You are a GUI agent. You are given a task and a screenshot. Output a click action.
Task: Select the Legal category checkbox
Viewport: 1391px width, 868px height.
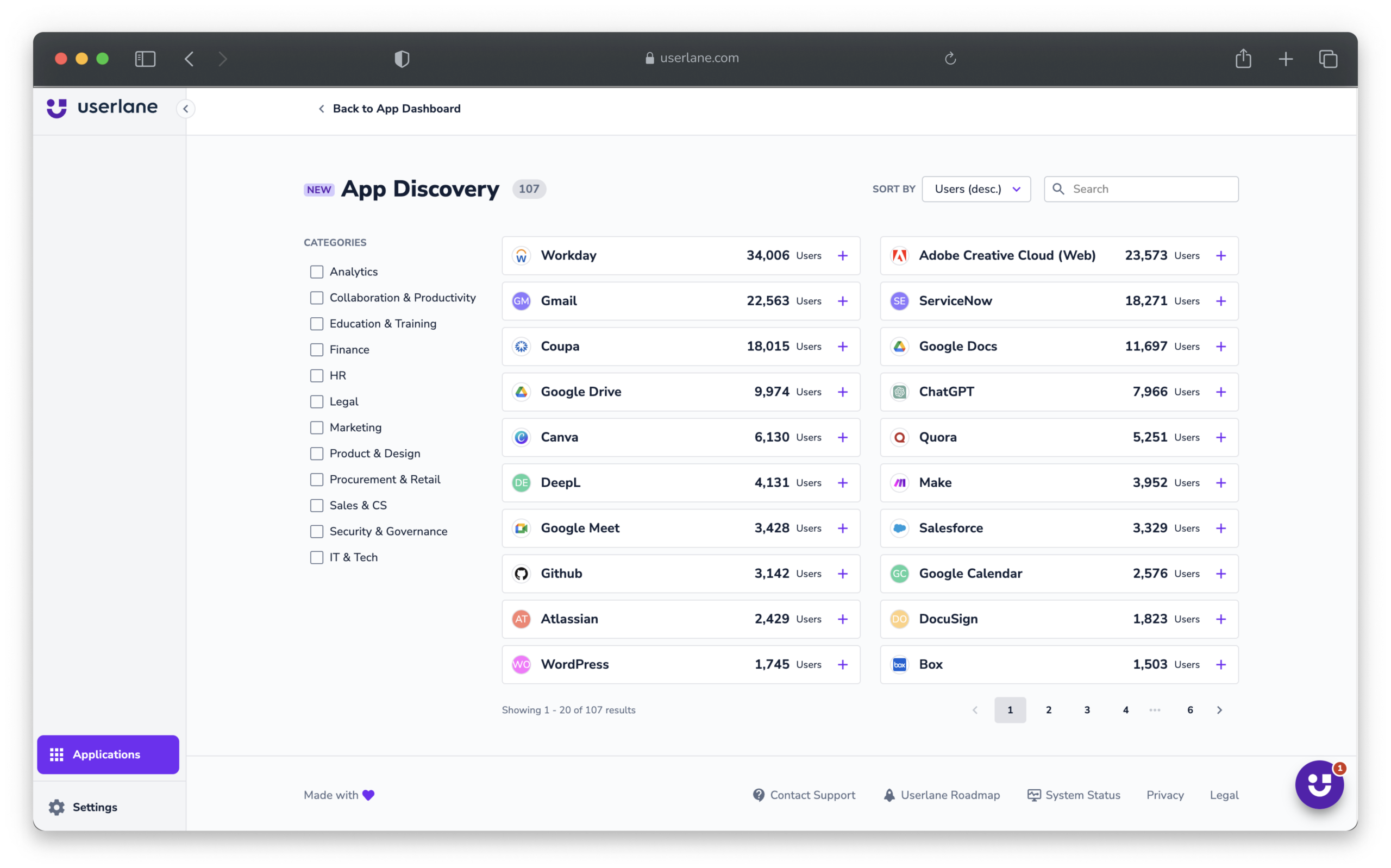316,401
